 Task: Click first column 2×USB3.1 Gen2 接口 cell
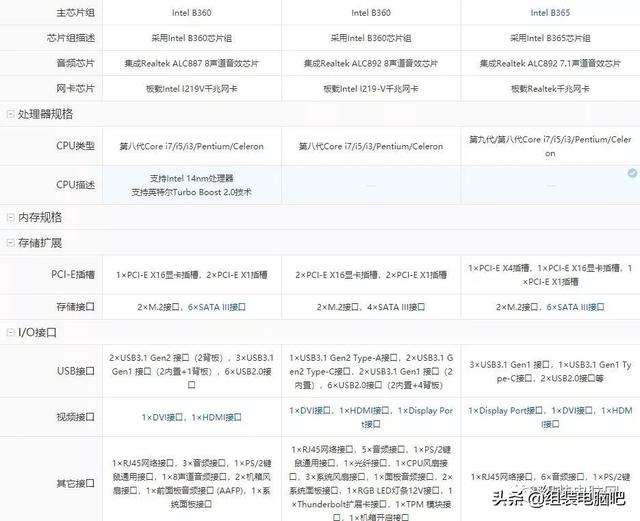click(192, 372)
